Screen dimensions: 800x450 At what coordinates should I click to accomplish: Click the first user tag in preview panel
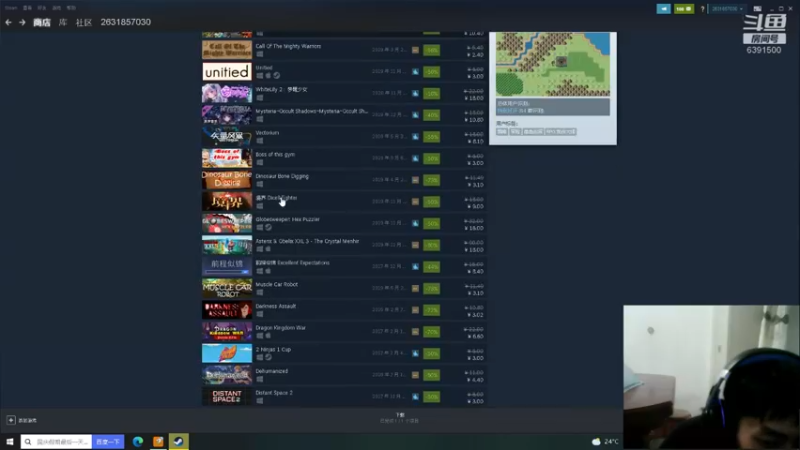point(502,132)
